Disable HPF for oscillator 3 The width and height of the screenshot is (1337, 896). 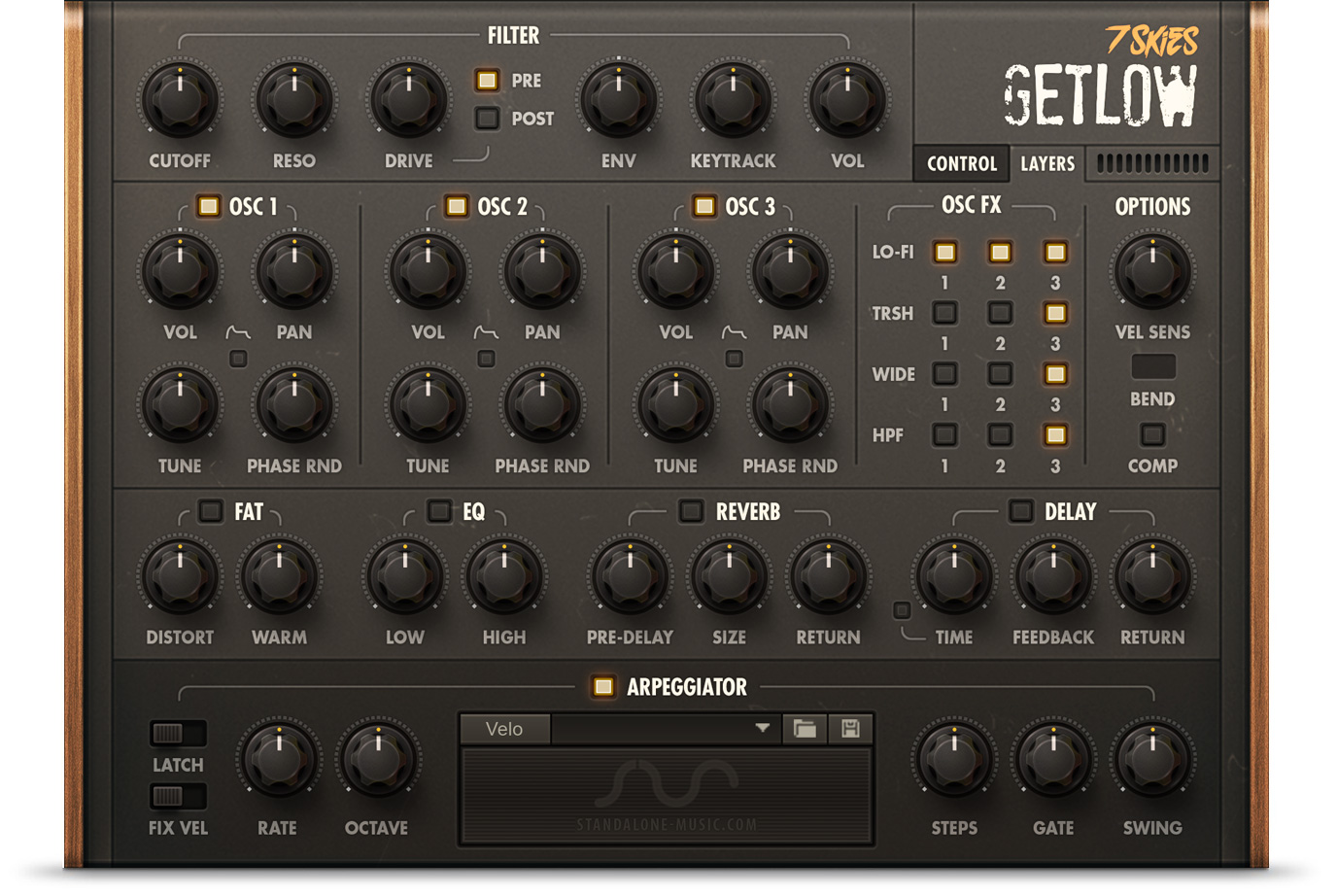(x=1055, y=434)
